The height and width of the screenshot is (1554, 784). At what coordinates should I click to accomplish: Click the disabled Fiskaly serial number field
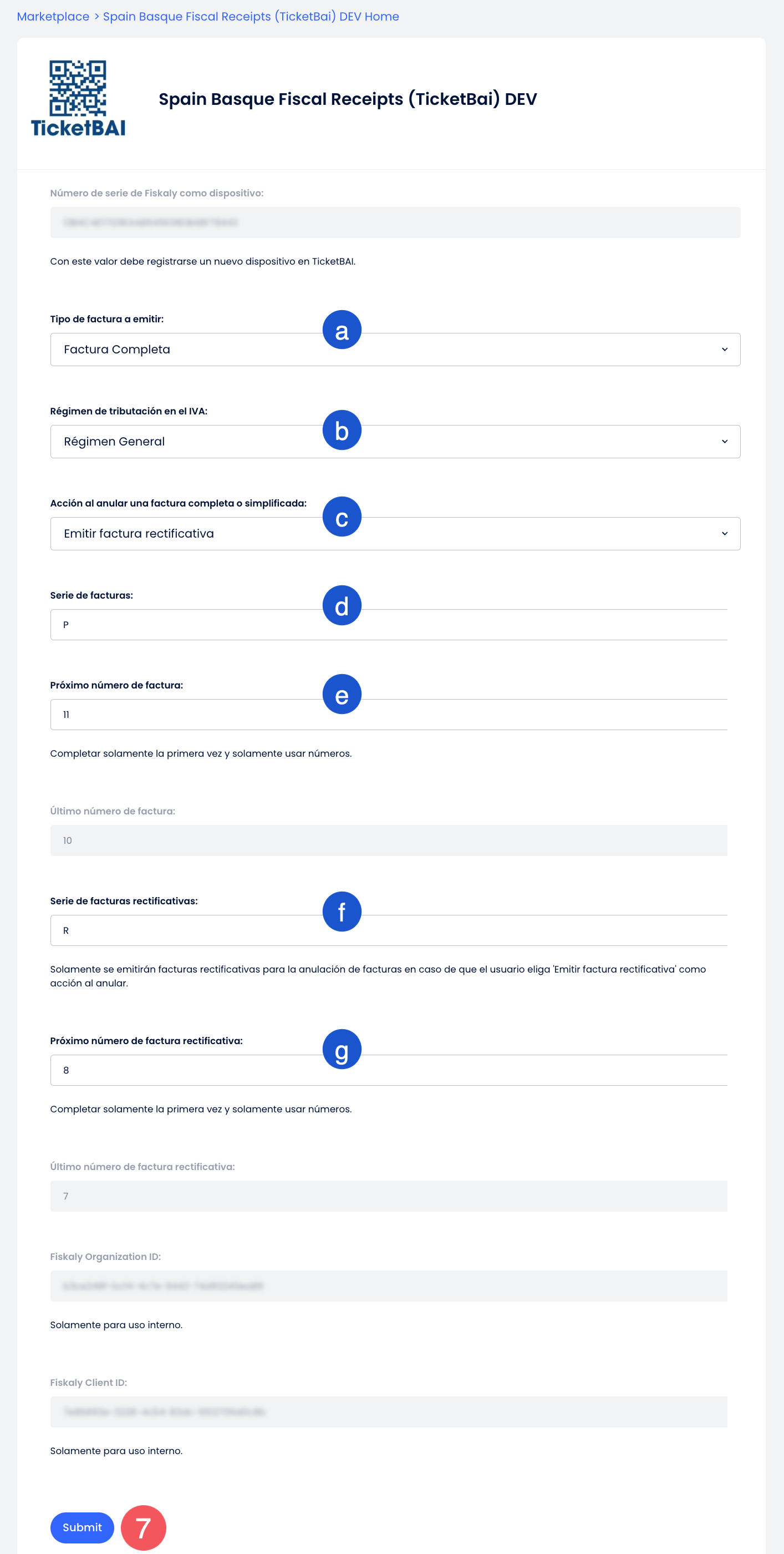(x=395, y=222)
